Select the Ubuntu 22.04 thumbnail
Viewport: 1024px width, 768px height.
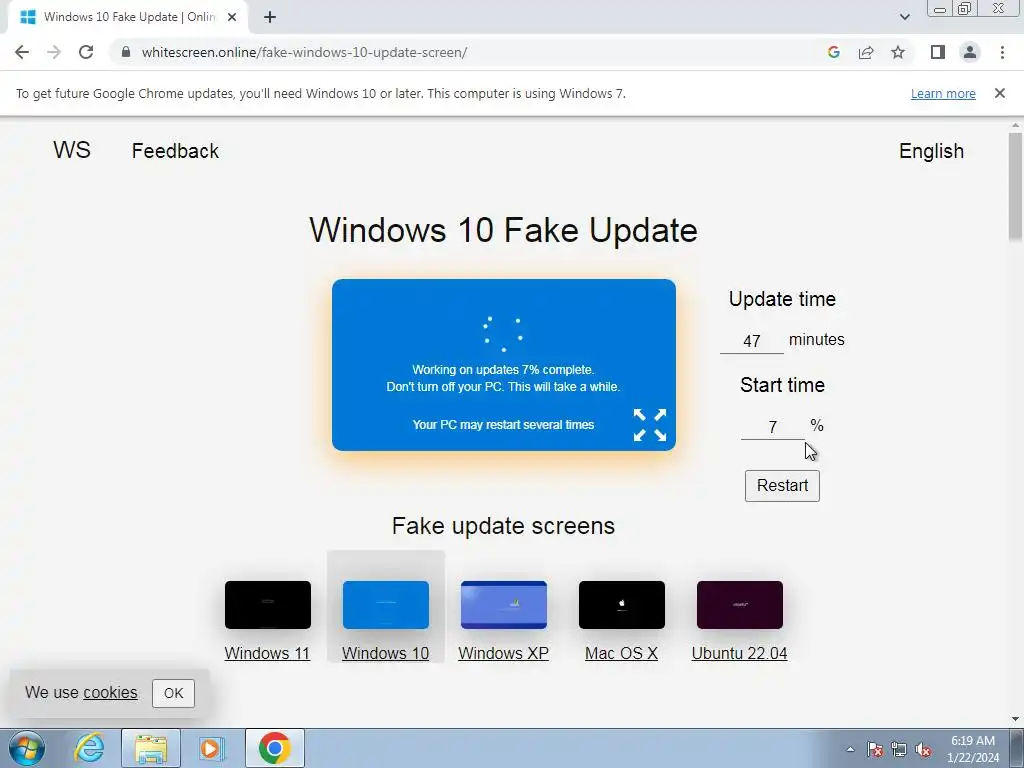pos(739,605)
